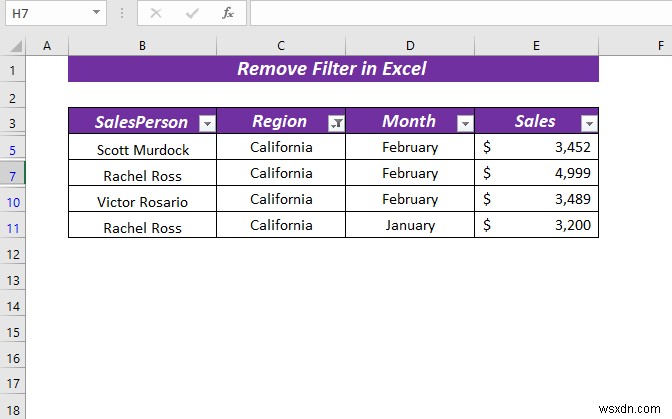Click the 'Remove Filter in Excel' title cell

point(333,69)
